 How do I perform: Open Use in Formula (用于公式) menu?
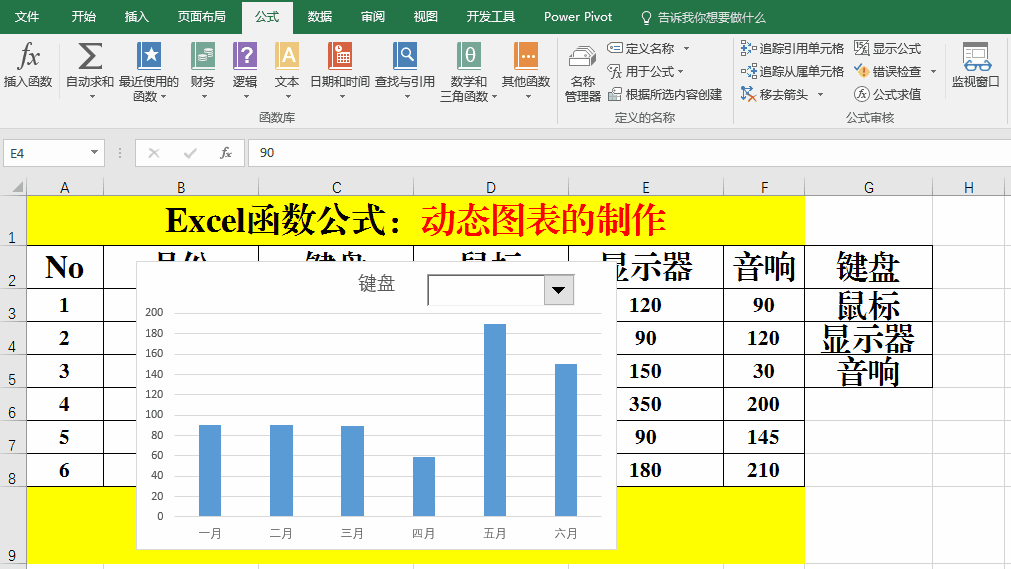pyautogui.click(x=645, y=72)
